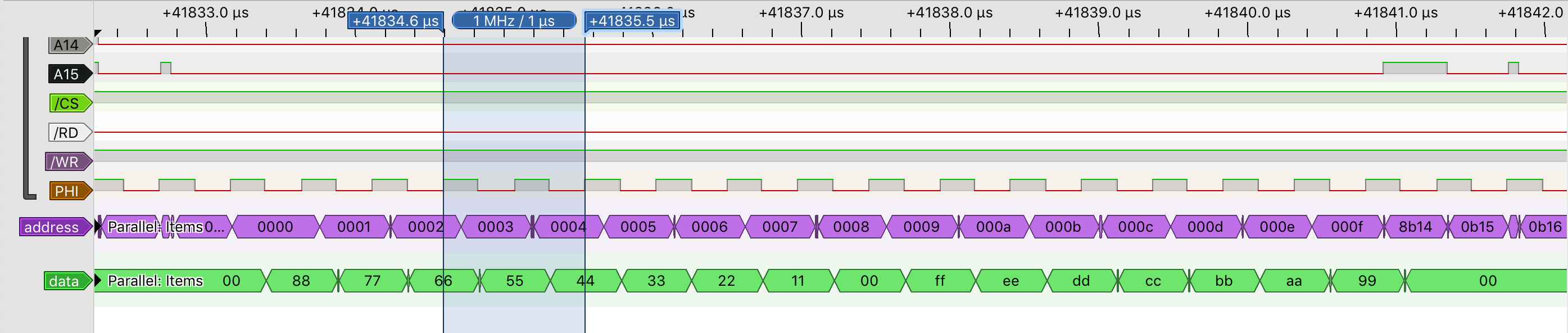Click the address decoder label
Image resolution: width=1568 pixels, height=333 pixels.
point(53,227)
